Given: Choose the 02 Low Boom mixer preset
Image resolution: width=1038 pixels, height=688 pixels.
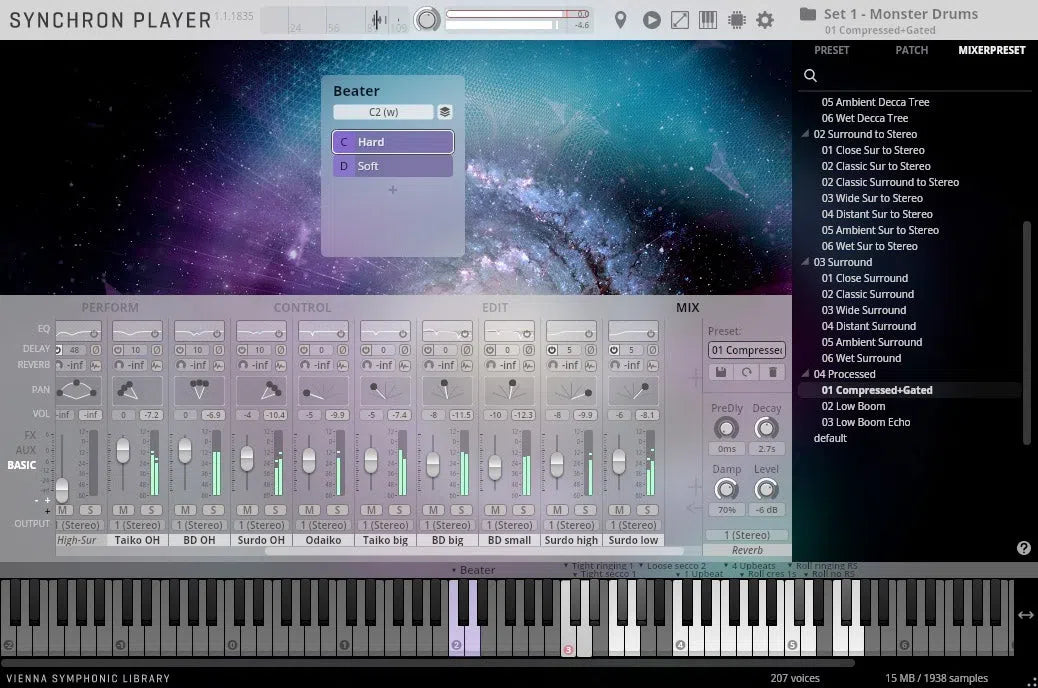Looking at the screenshot, I should [853, 406].
